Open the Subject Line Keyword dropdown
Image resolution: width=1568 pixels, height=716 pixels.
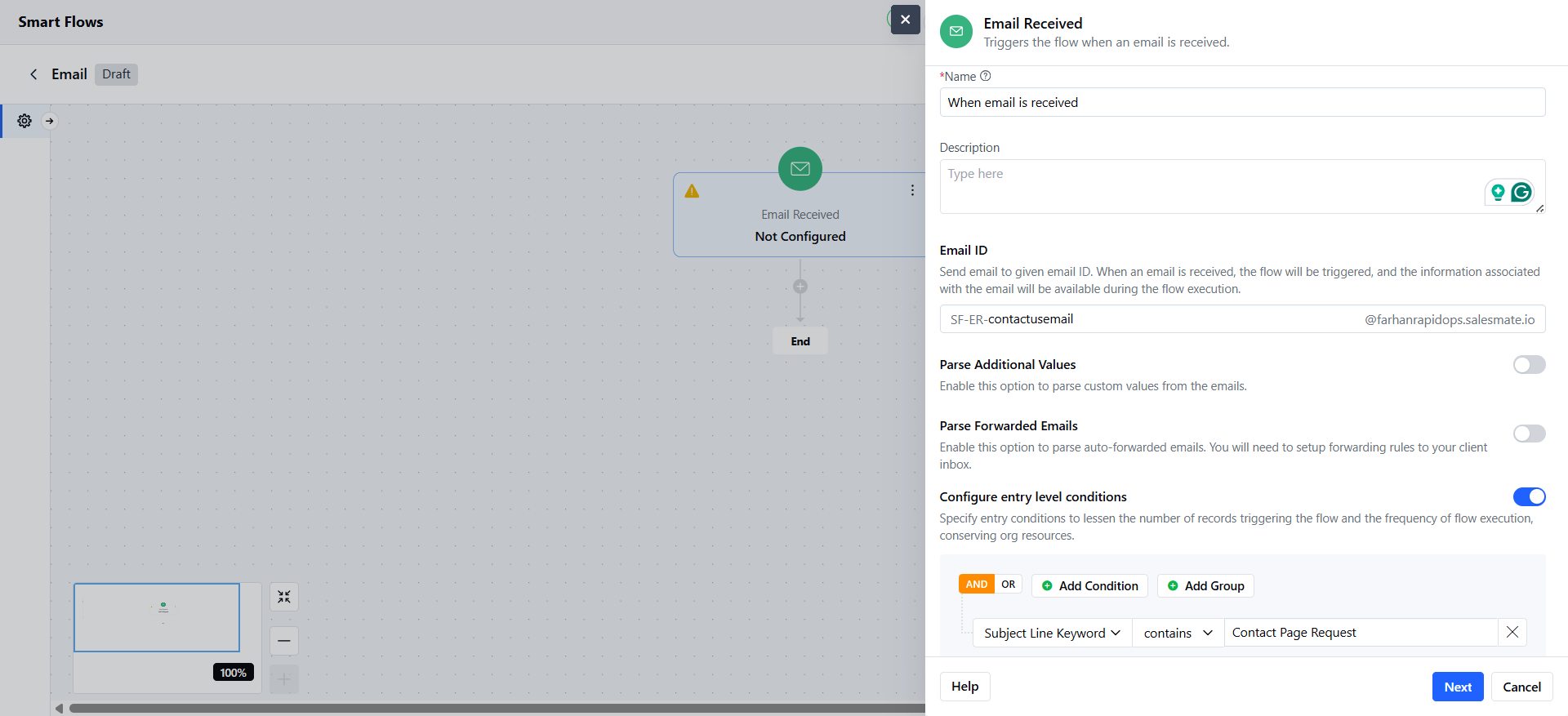pyautogui.click(x=1052, y=633)
